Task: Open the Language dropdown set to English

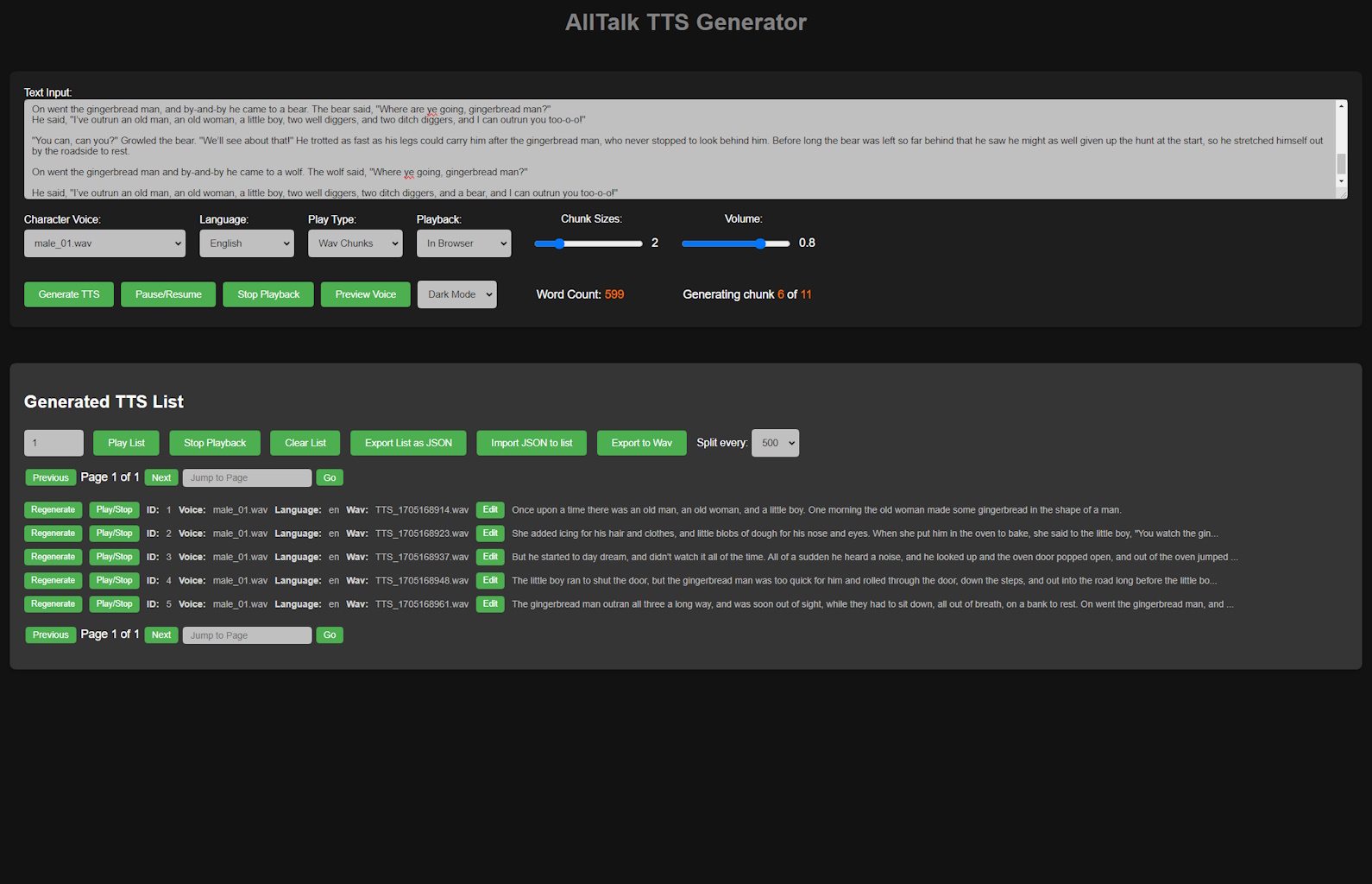Action: 247,243
